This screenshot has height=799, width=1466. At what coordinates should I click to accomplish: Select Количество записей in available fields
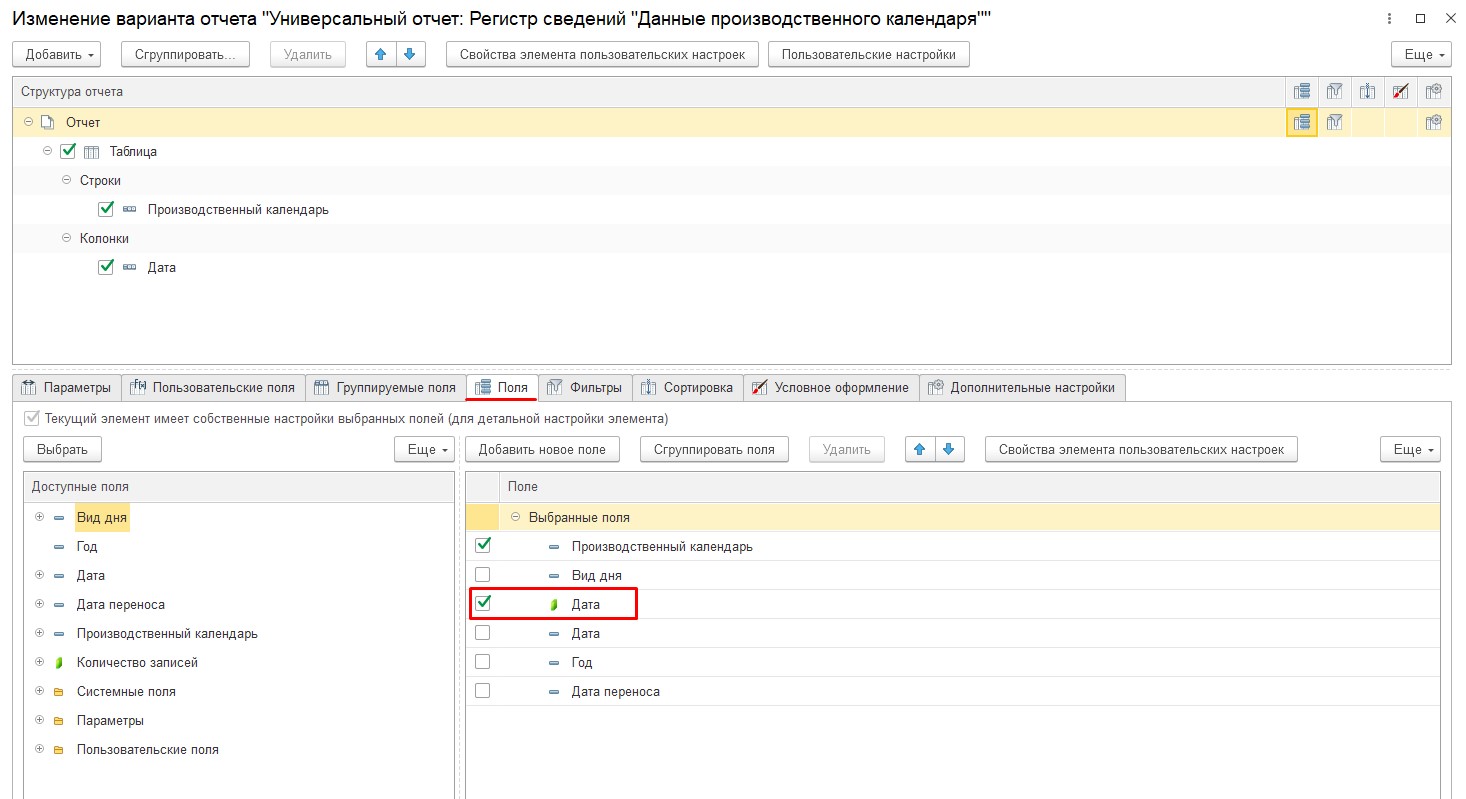coord(137,662)
